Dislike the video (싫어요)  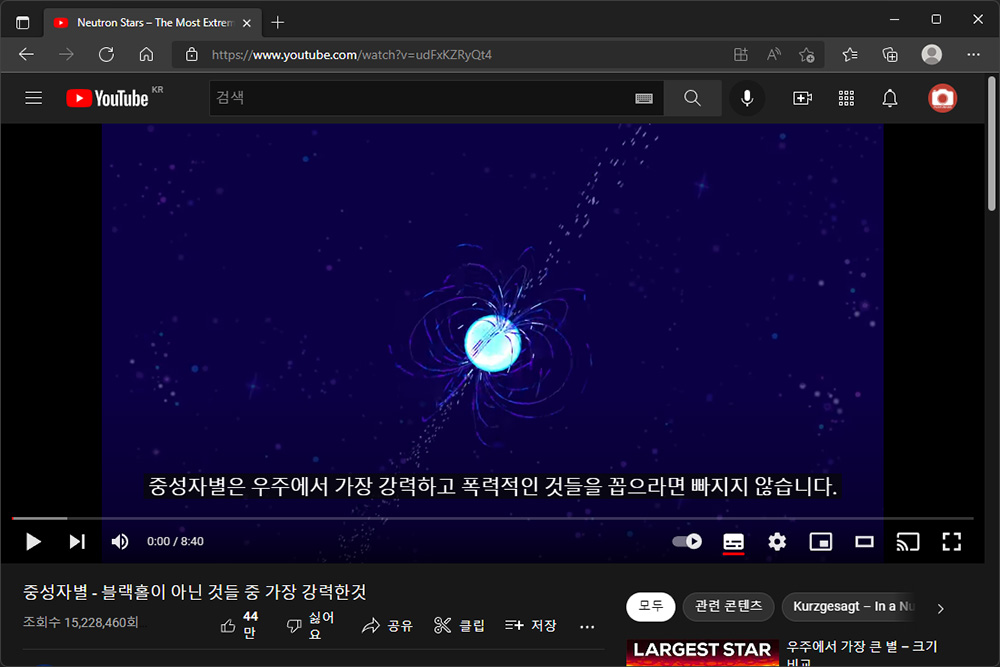[x=311, y=626]
